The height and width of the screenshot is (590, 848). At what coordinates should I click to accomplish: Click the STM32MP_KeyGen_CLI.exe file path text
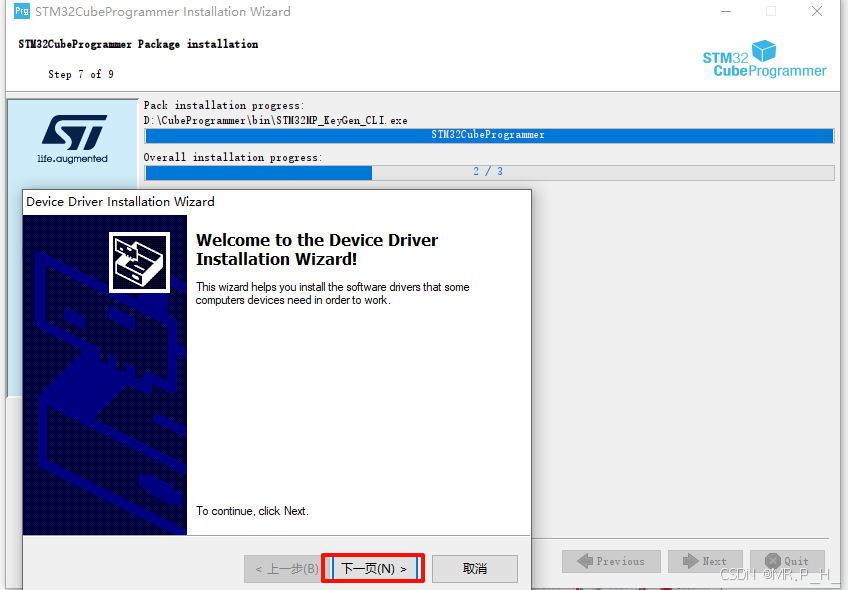276,120
